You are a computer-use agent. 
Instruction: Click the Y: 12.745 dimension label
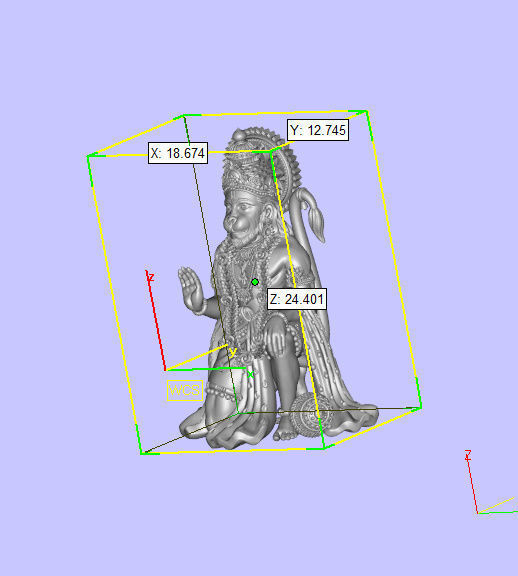318,130
